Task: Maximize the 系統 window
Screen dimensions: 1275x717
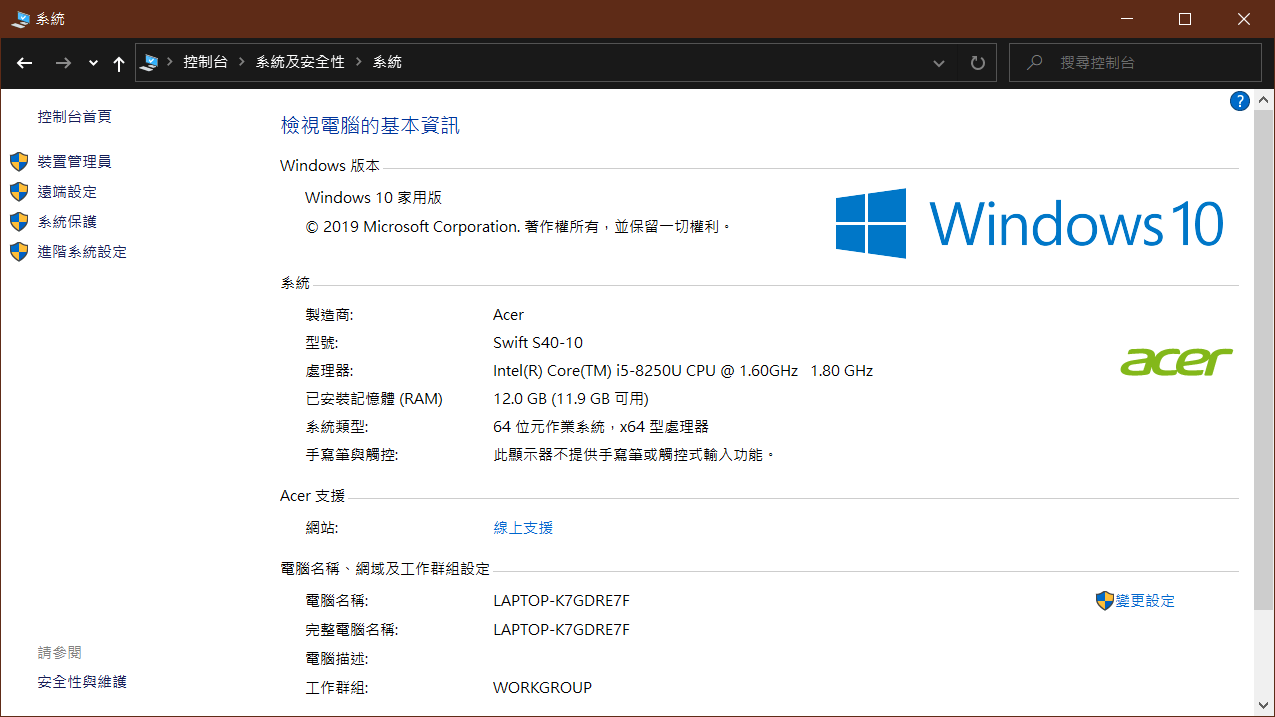Action: [x=1185, y=19]
